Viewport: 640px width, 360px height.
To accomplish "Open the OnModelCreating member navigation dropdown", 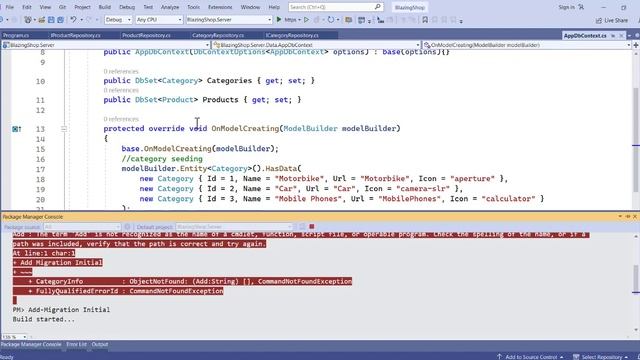I will (527, 45).
